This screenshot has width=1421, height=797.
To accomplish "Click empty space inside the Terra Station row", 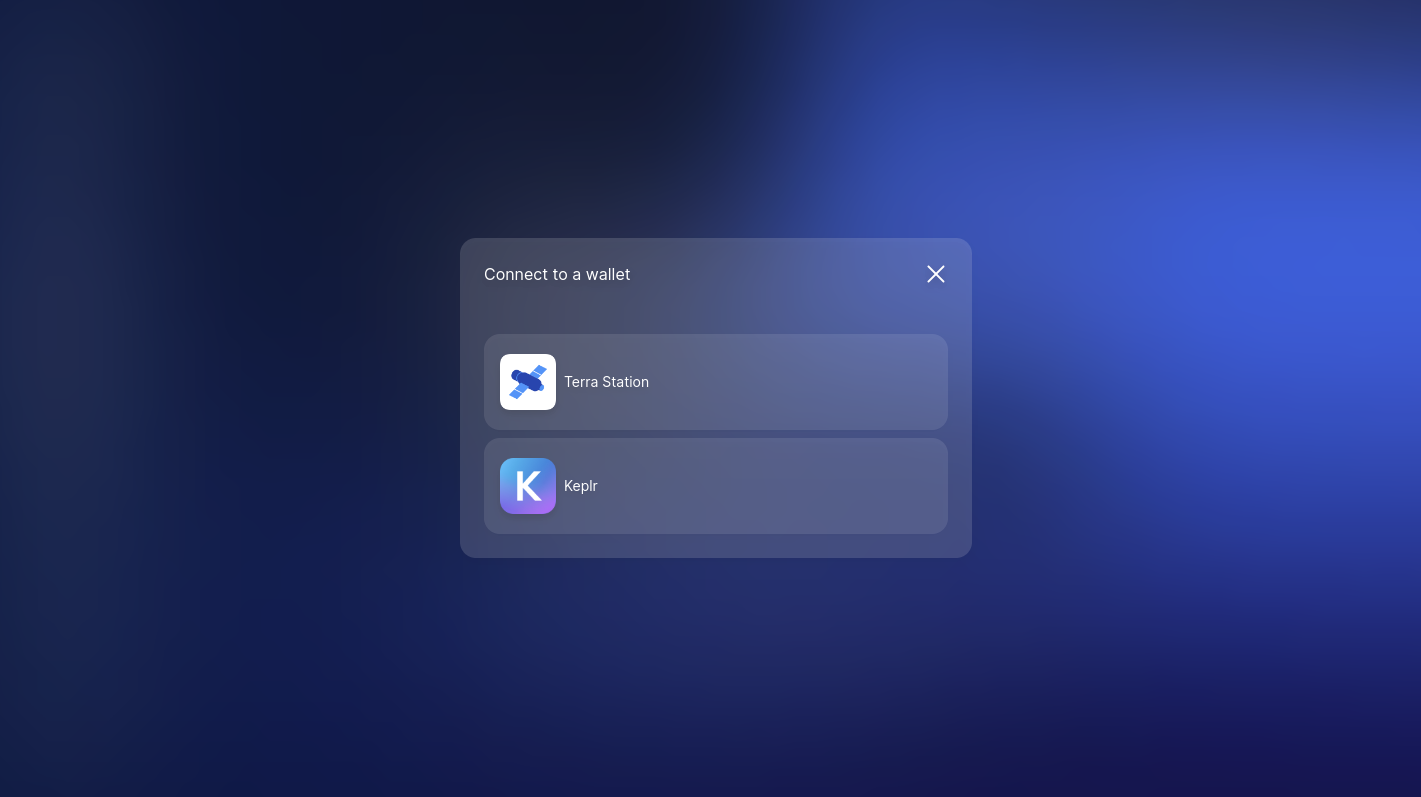I will pyautogui.click(x=800, y=382).
